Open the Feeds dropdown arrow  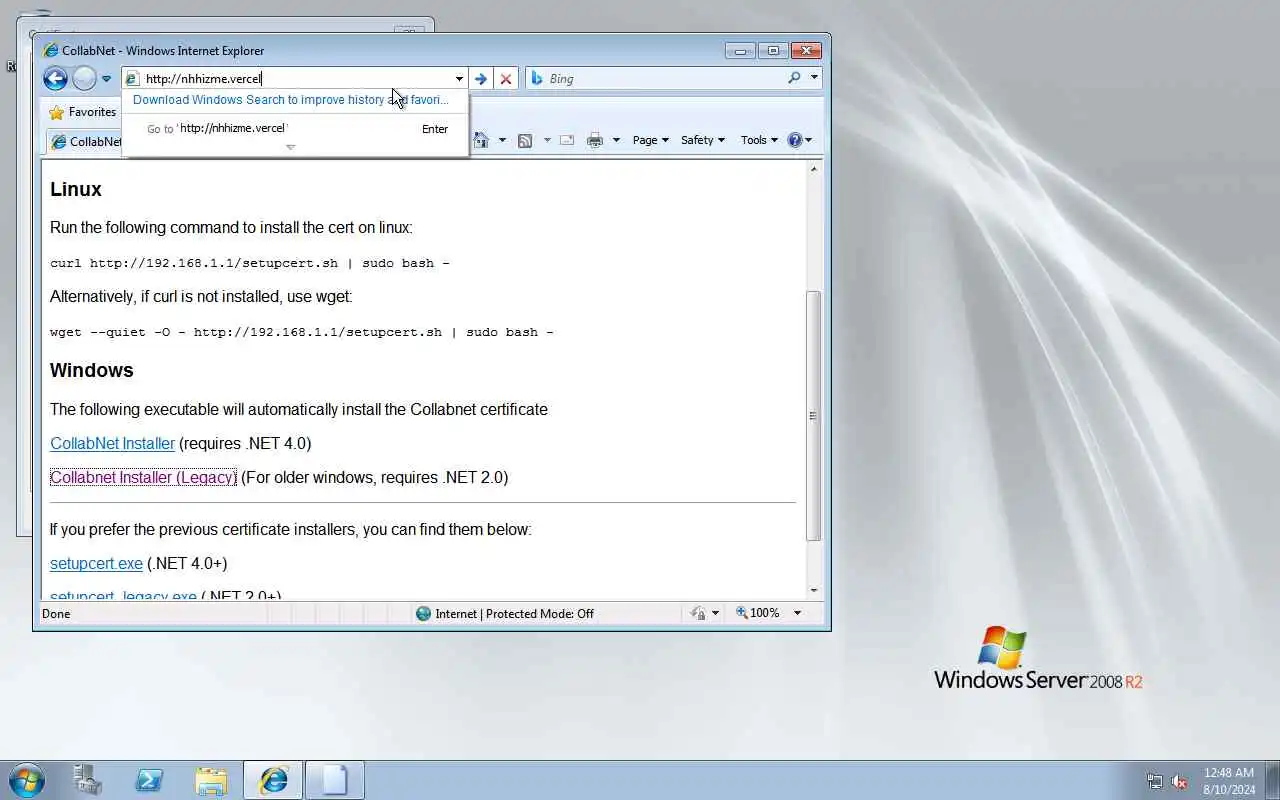coord(547,140)
